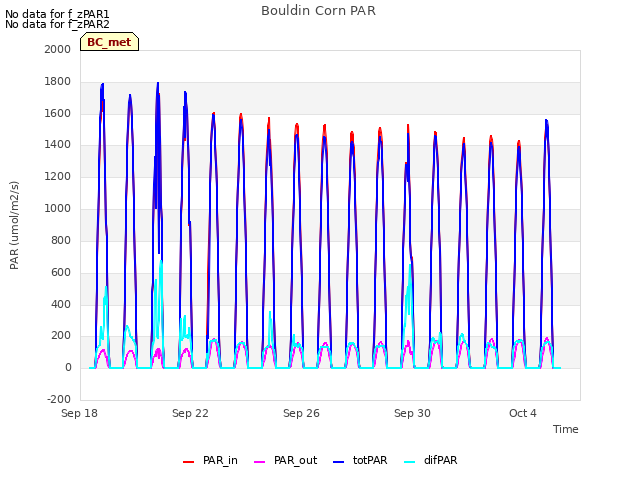Click the 1200 y-axis tick label
640x480 pixels.
tap(58, 177)
